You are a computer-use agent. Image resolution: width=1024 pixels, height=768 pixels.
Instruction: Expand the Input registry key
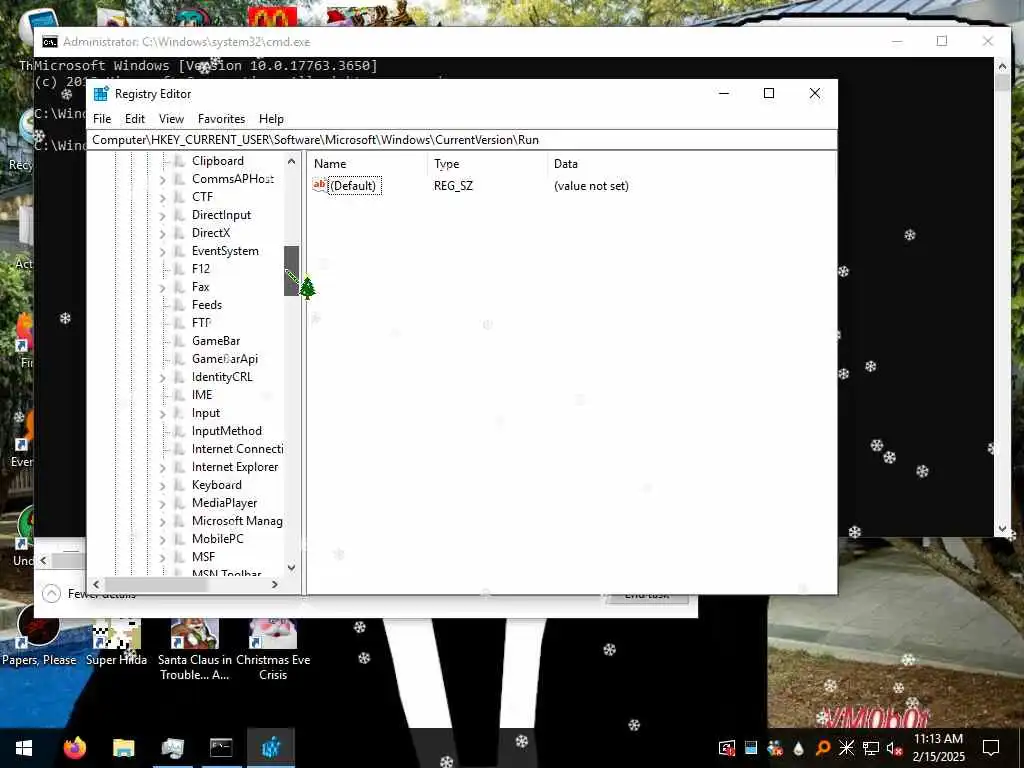[x=163, y=413]
